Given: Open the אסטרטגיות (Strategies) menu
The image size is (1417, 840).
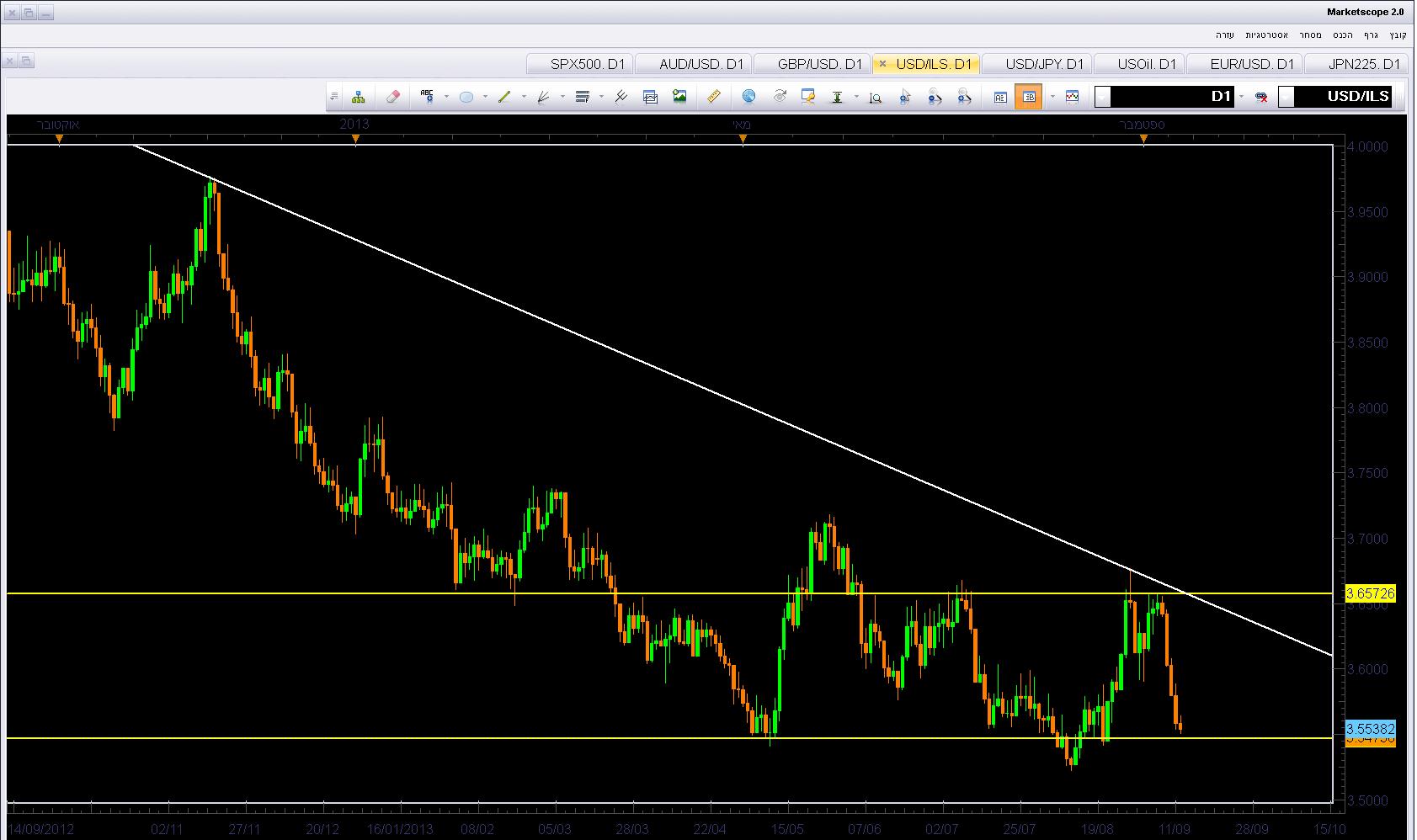Looking at the screenshot, I should [x=1266, y=35].
